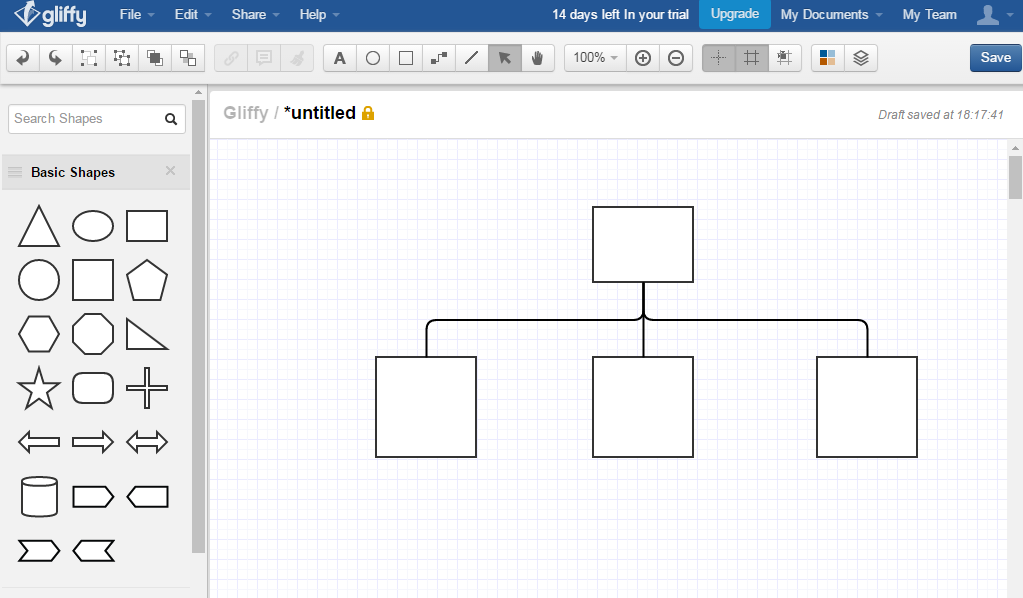Open the user profile icon
The image size is (1023, 598).
pyautogui.click(x=988, y=14)
